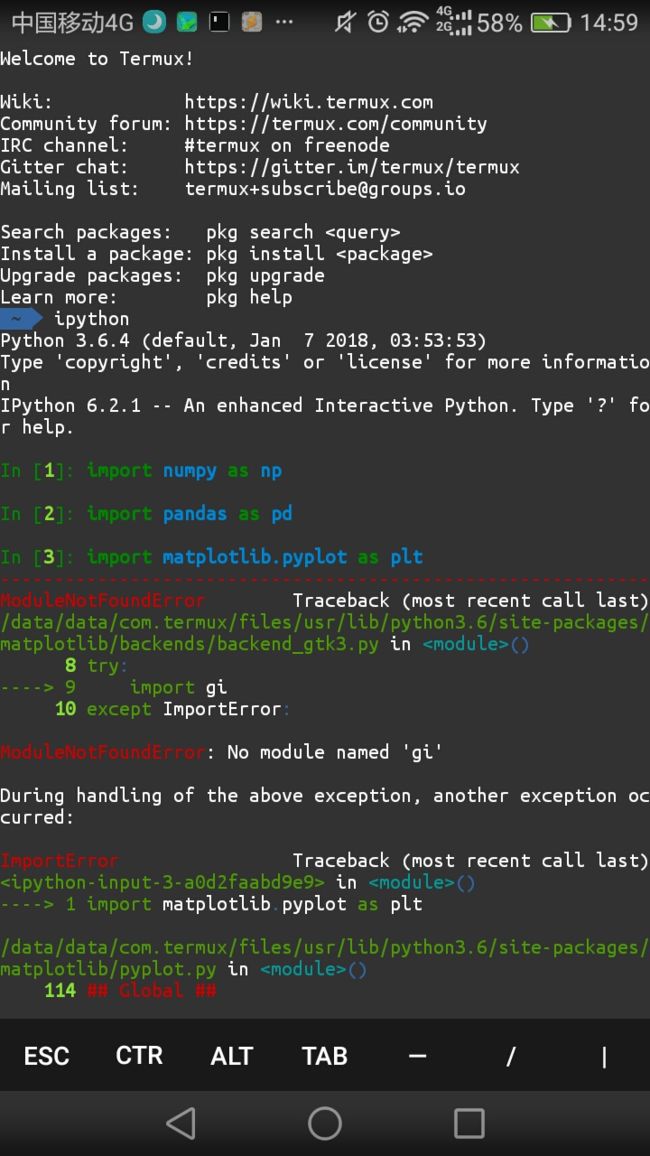Tap the blue tilde prompt arrow

(21, 319)
